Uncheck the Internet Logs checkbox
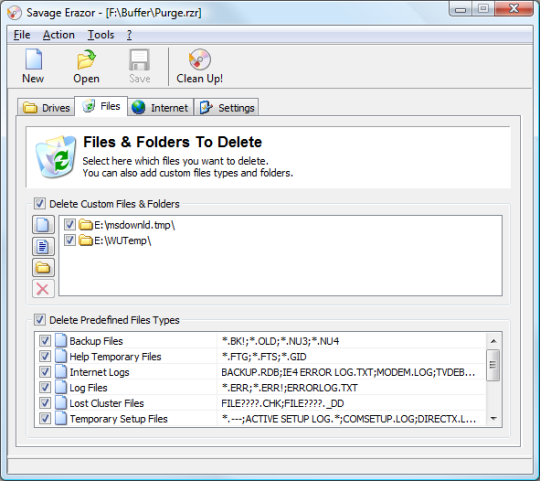 point(45,372)
